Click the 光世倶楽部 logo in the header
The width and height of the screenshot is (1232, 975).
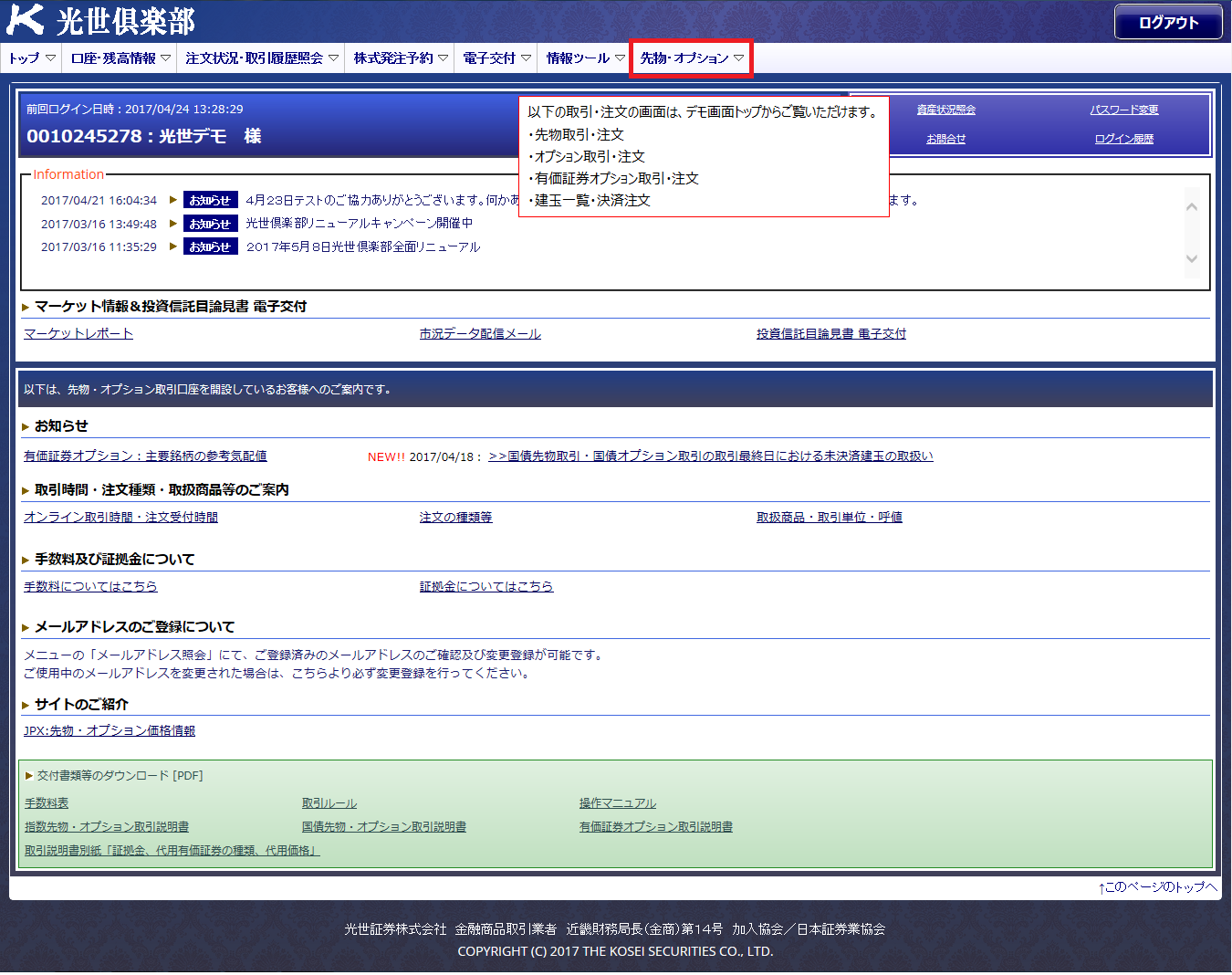pyautogui.click(x=100, y=20)
